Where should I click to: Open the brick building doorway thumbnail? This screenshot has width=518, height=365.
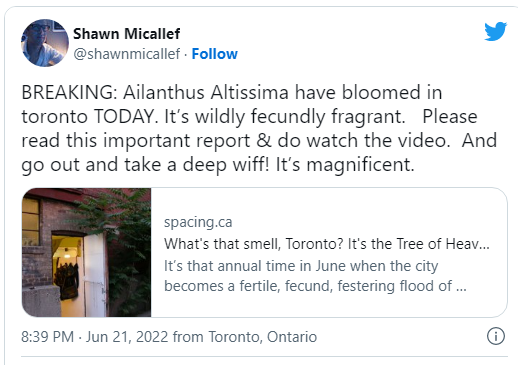click(x=86, y=252)
